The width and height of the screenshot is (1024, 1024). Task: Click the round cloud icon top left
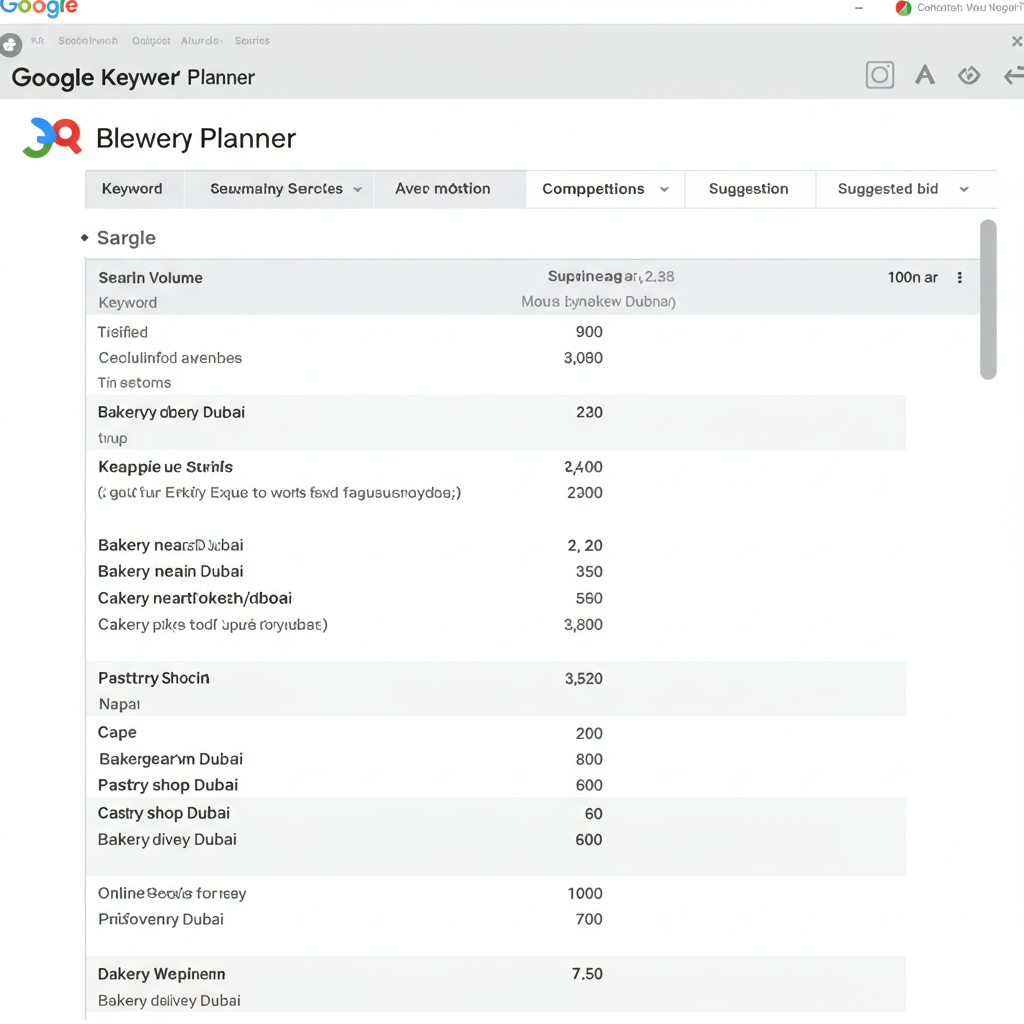pos(10,45)
